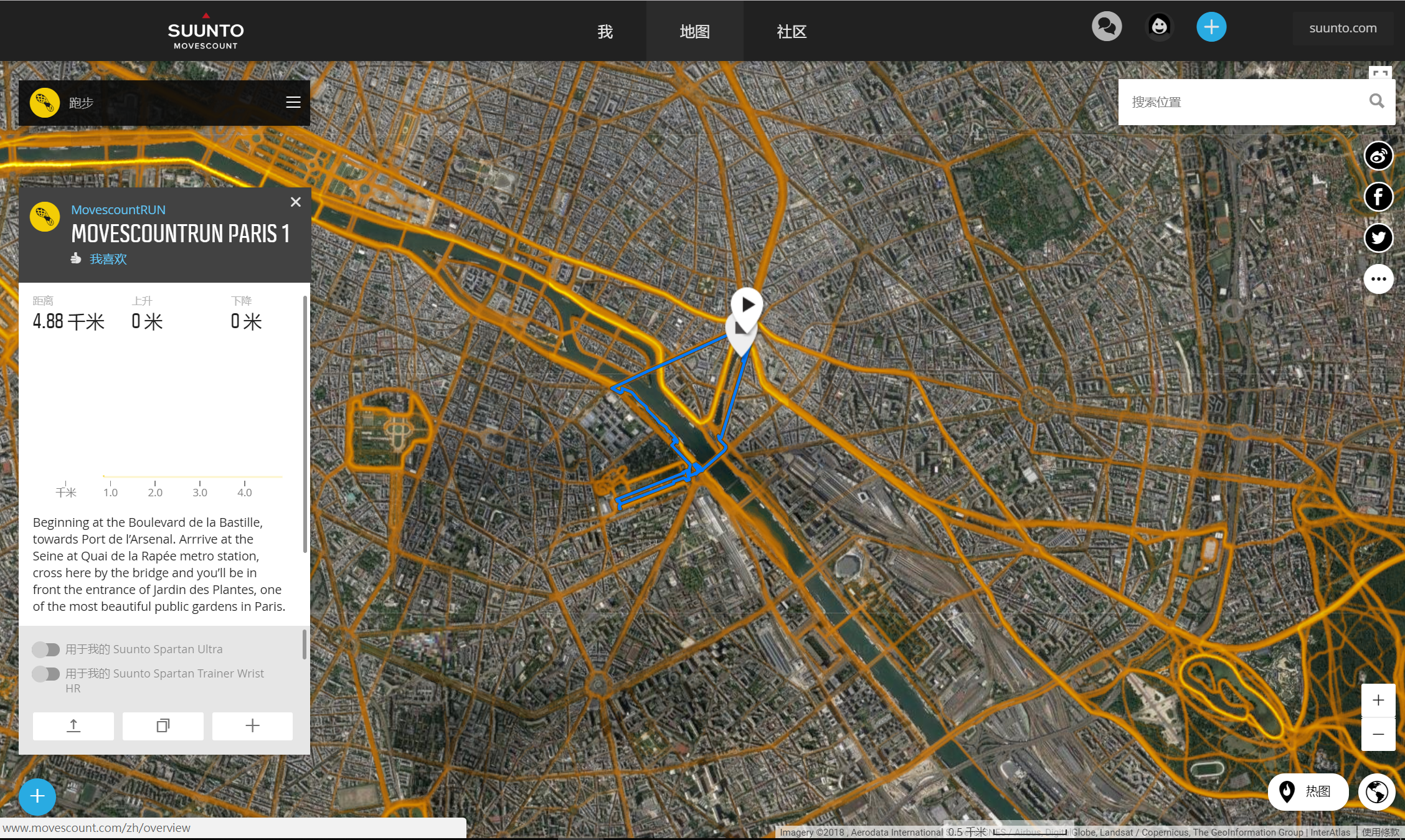Share route on Weibo
Image resolution: width=1405 pixels, height=840 pixels.
click(x=1378, y=156)
